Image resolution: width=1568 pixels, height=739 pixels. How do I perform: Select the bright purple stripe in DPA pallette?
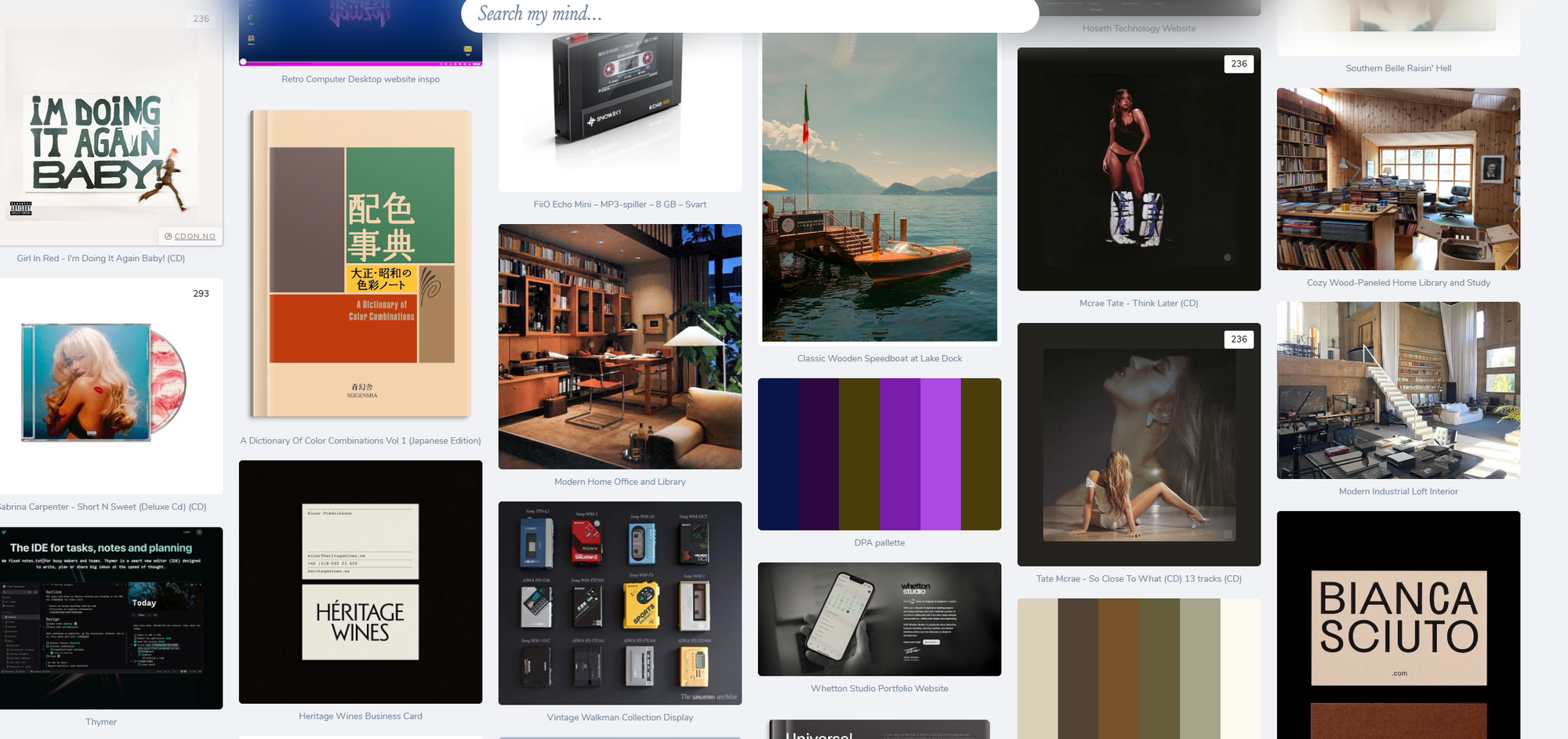click(940, 454)
